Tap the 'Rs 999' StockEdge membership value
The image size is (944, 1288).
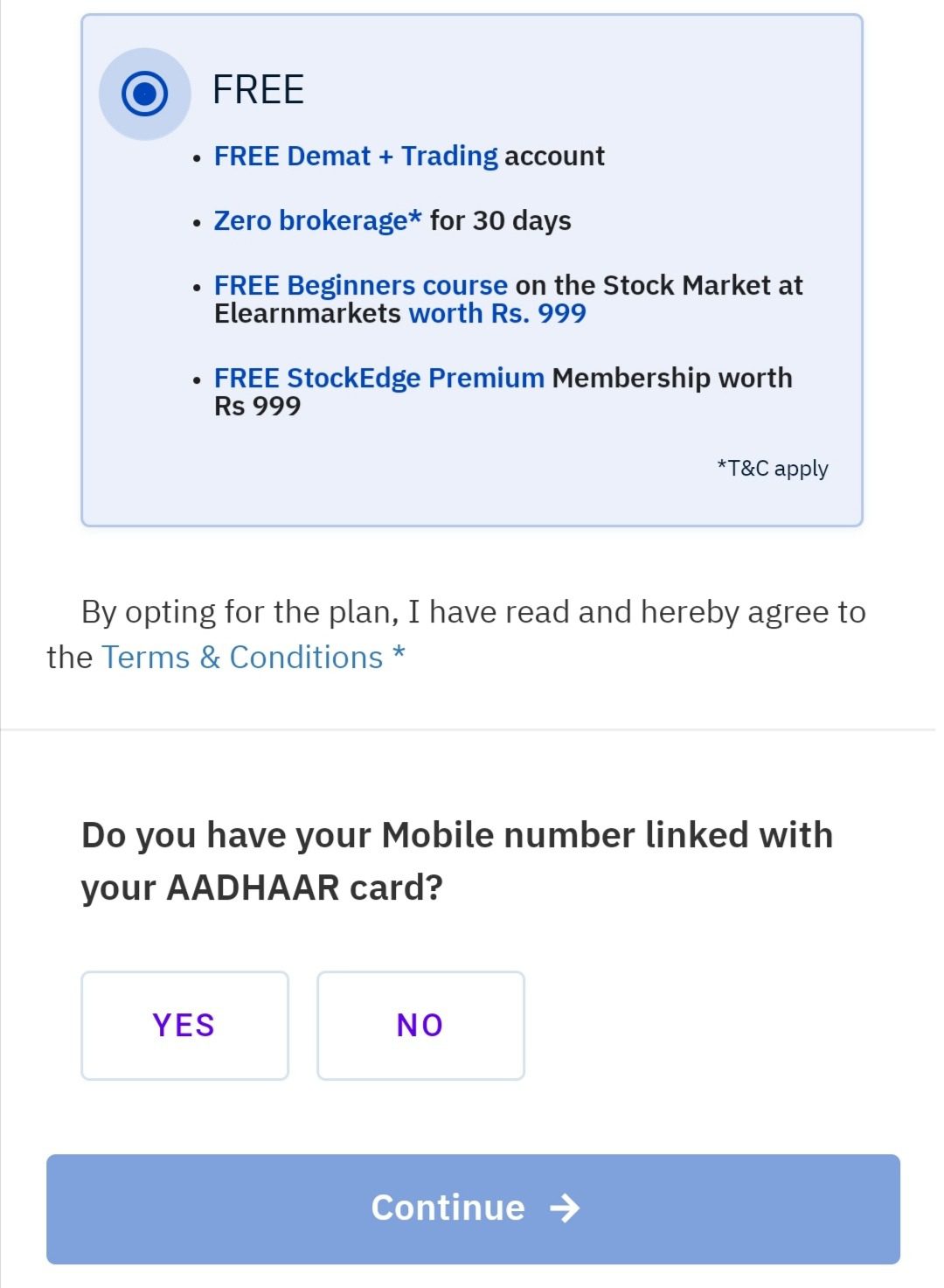[x=258, y=407]
